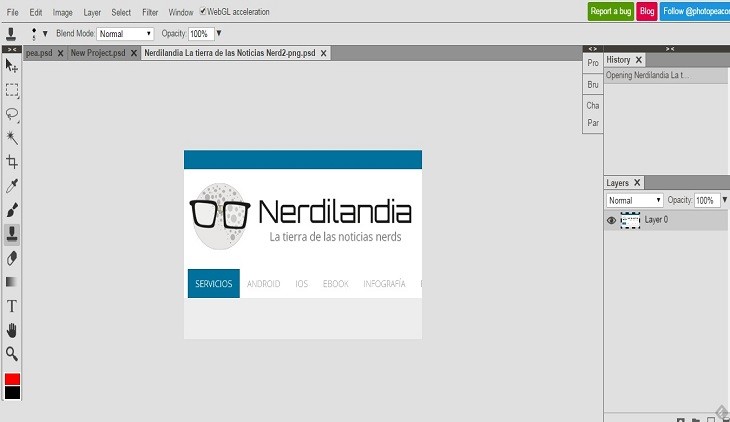The height and width of the screenshot is (422, 730).
Task: Click the Report a bug button
Action: pyautogui.click(x=610, y=11)
